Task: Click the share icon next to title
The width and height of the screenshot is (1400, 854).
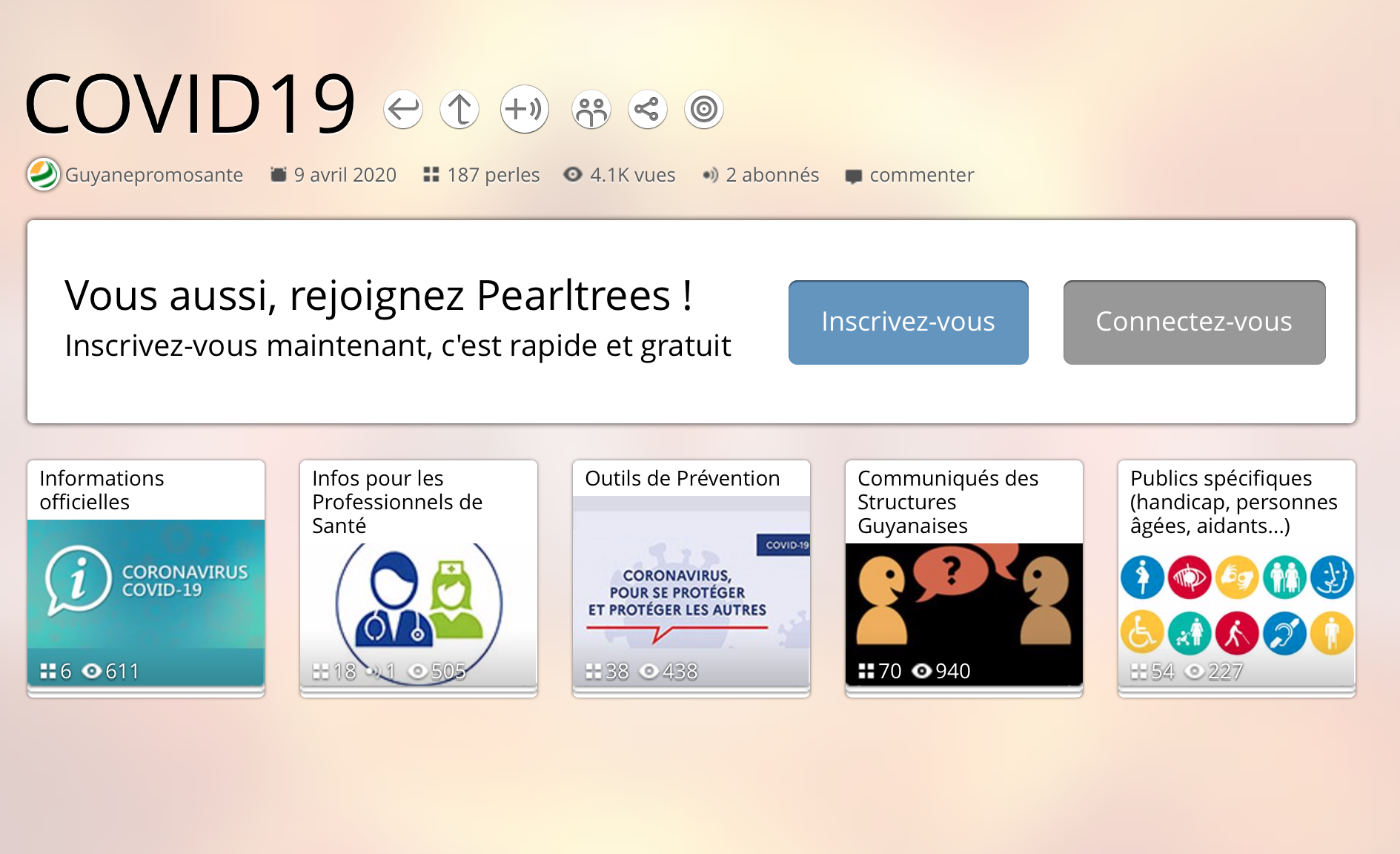Action: [x=648, y=109]
